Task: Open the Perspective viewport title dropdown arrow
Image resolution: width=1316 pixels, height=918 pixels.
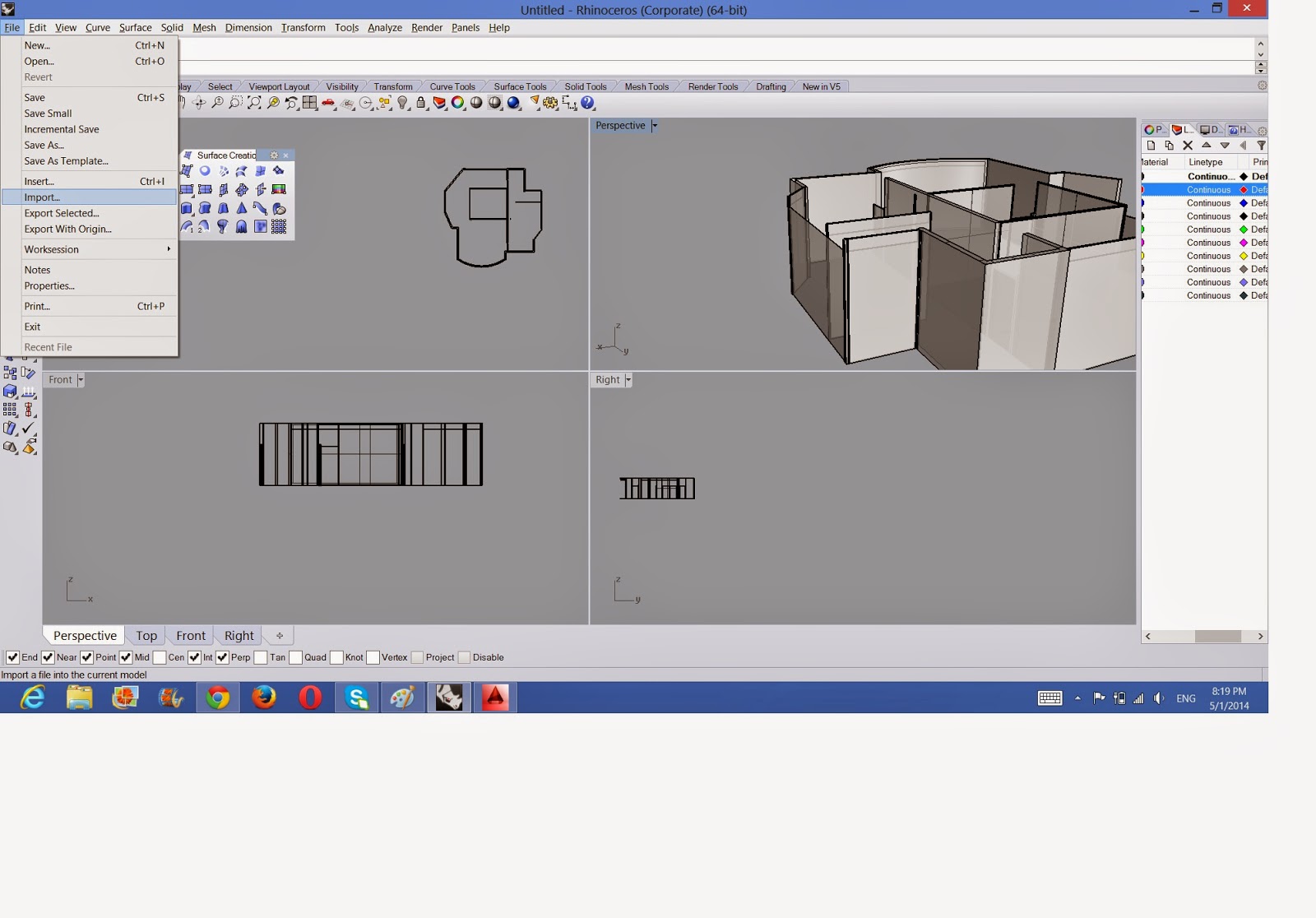Action: 655,126
